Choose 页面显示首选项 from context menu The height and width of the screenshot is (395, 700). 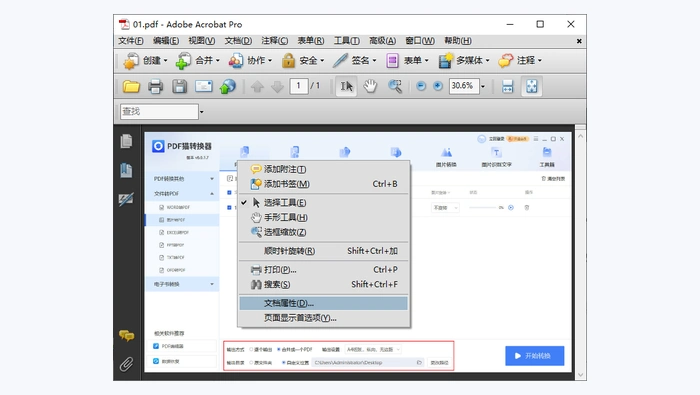point(324,318)
